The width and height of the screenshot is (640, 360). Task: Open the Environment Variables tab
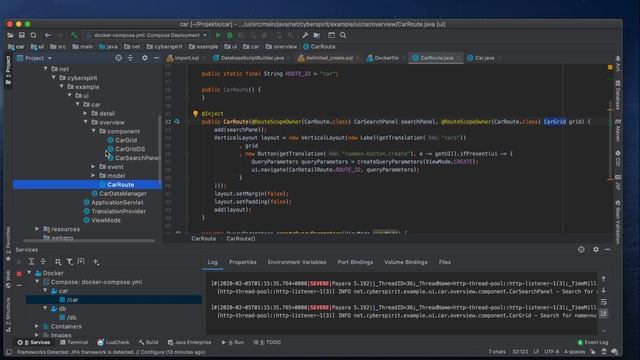click(x=297, y=262)
